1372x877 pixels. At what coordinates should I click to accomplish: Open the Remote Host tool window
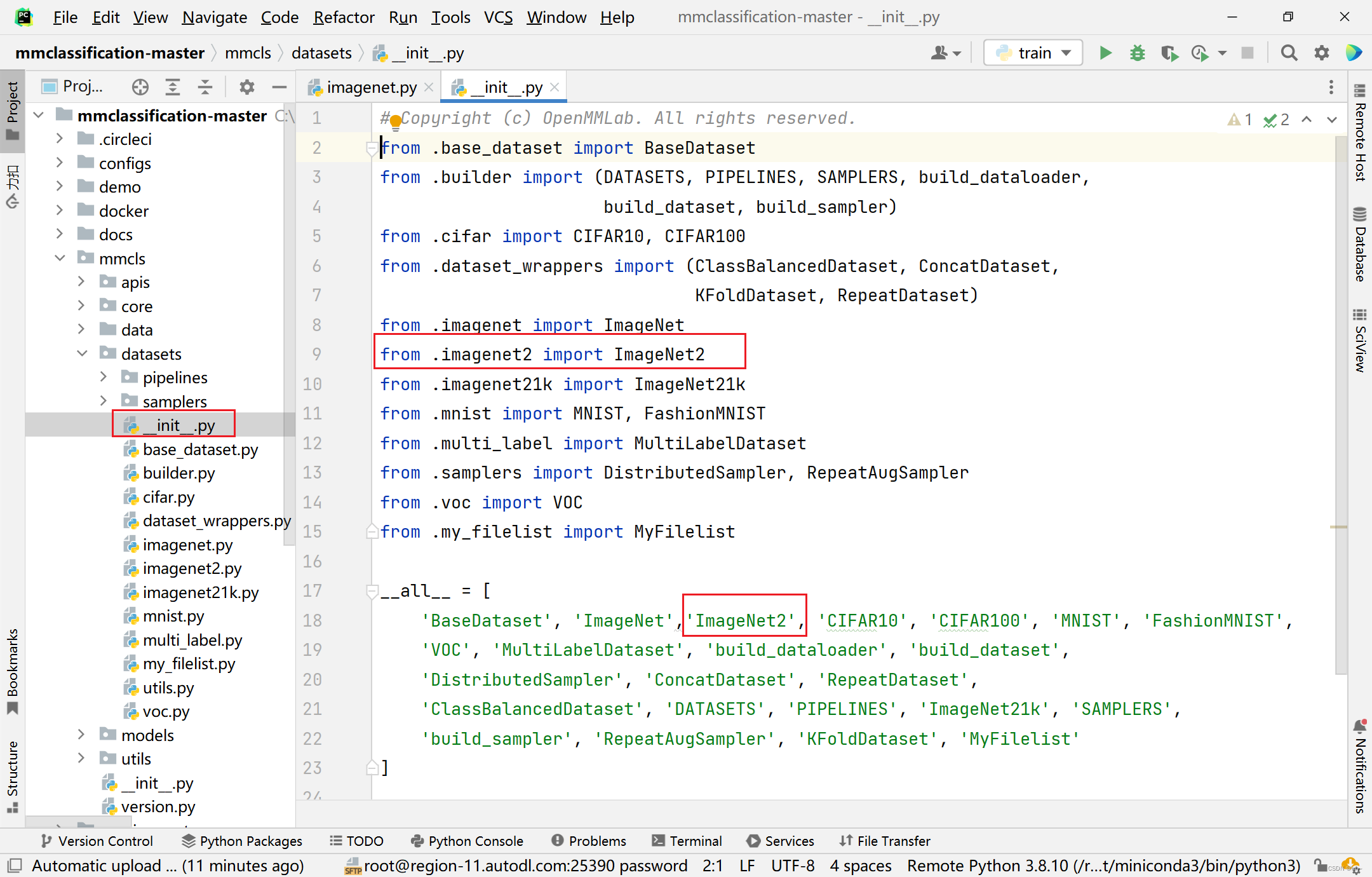point(1359,132)
